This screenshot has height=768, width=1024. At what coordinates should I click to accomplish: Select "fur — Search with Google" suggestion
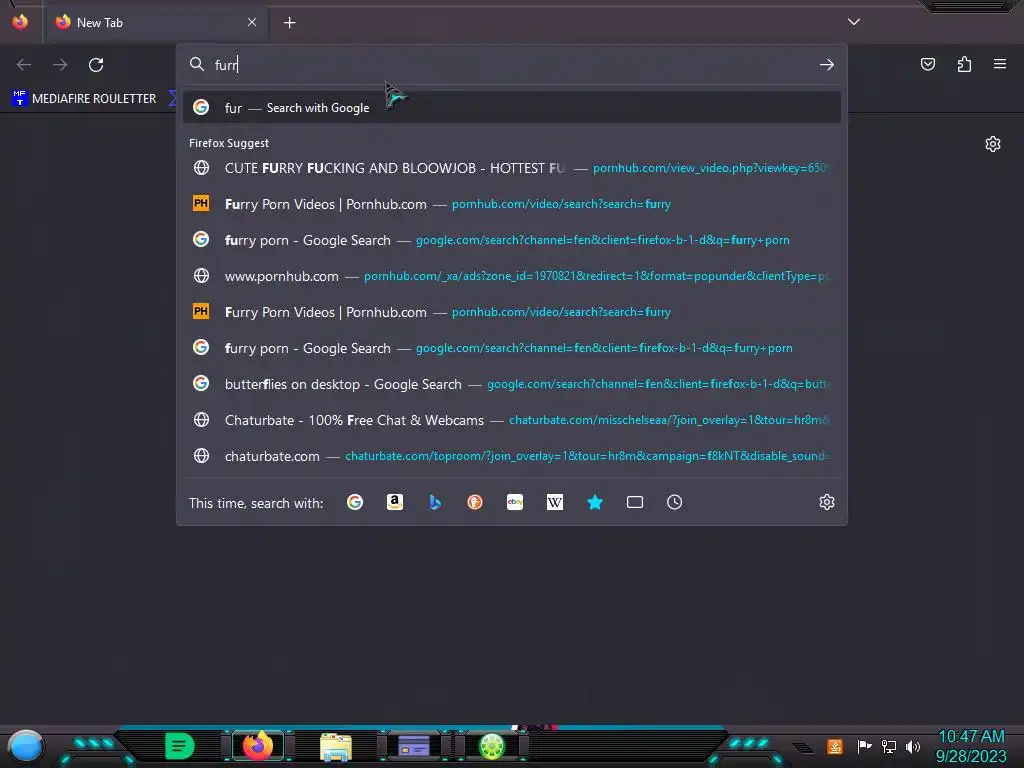pos(512,107)
